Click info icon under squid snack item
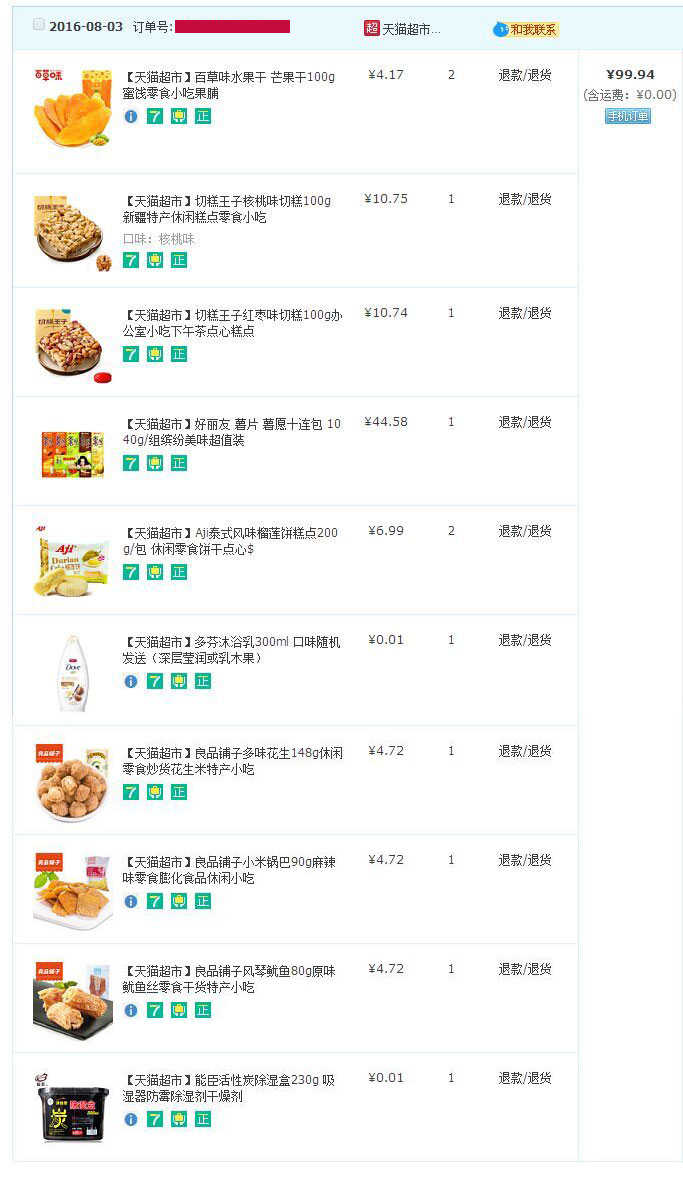 coord(131,1010)
